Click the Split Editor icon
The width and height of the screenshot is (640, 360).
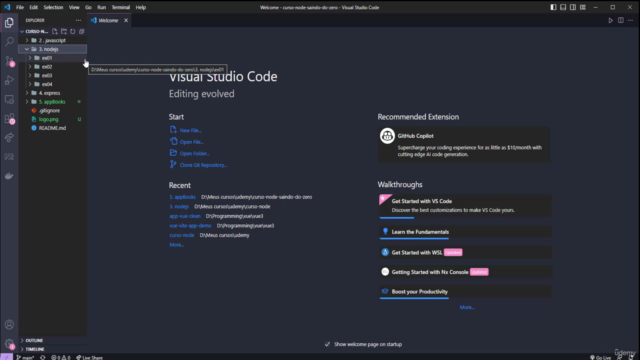pos(620,20)
